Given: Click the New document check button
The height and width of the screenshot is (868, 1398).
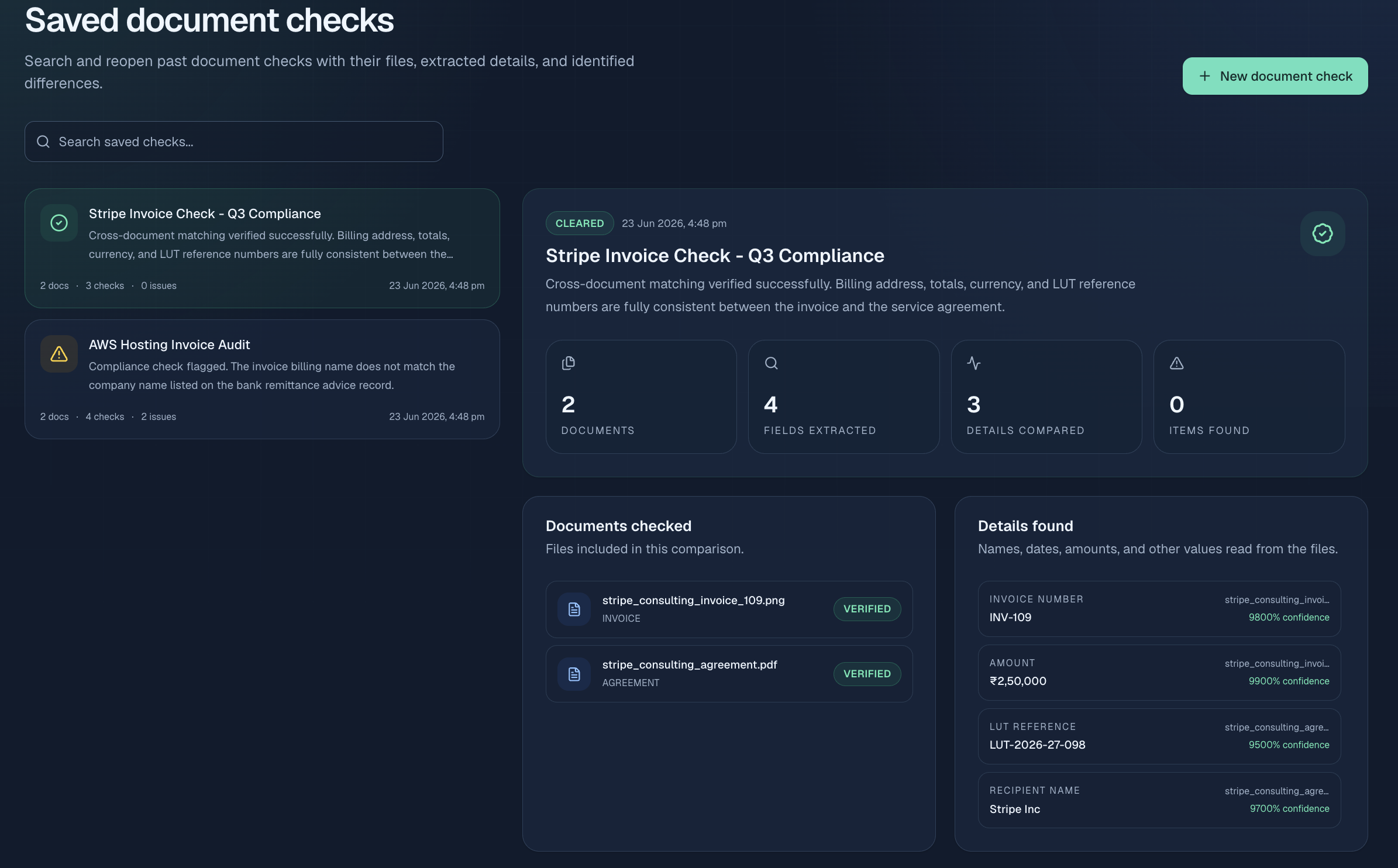Looking at the screenshot, I should click(x=1275, y=76).
